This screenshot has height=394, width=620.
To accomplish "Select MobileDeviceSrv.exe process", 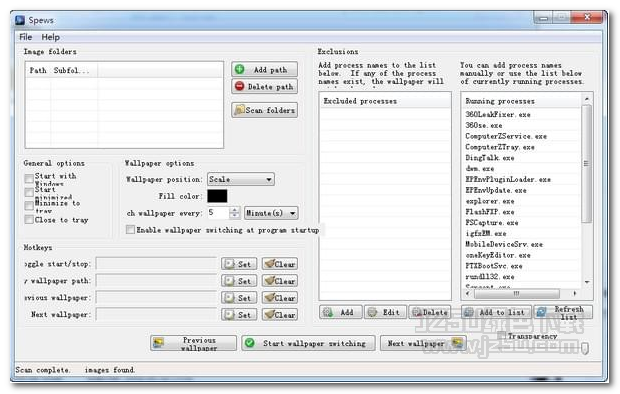I will point(504,244).
